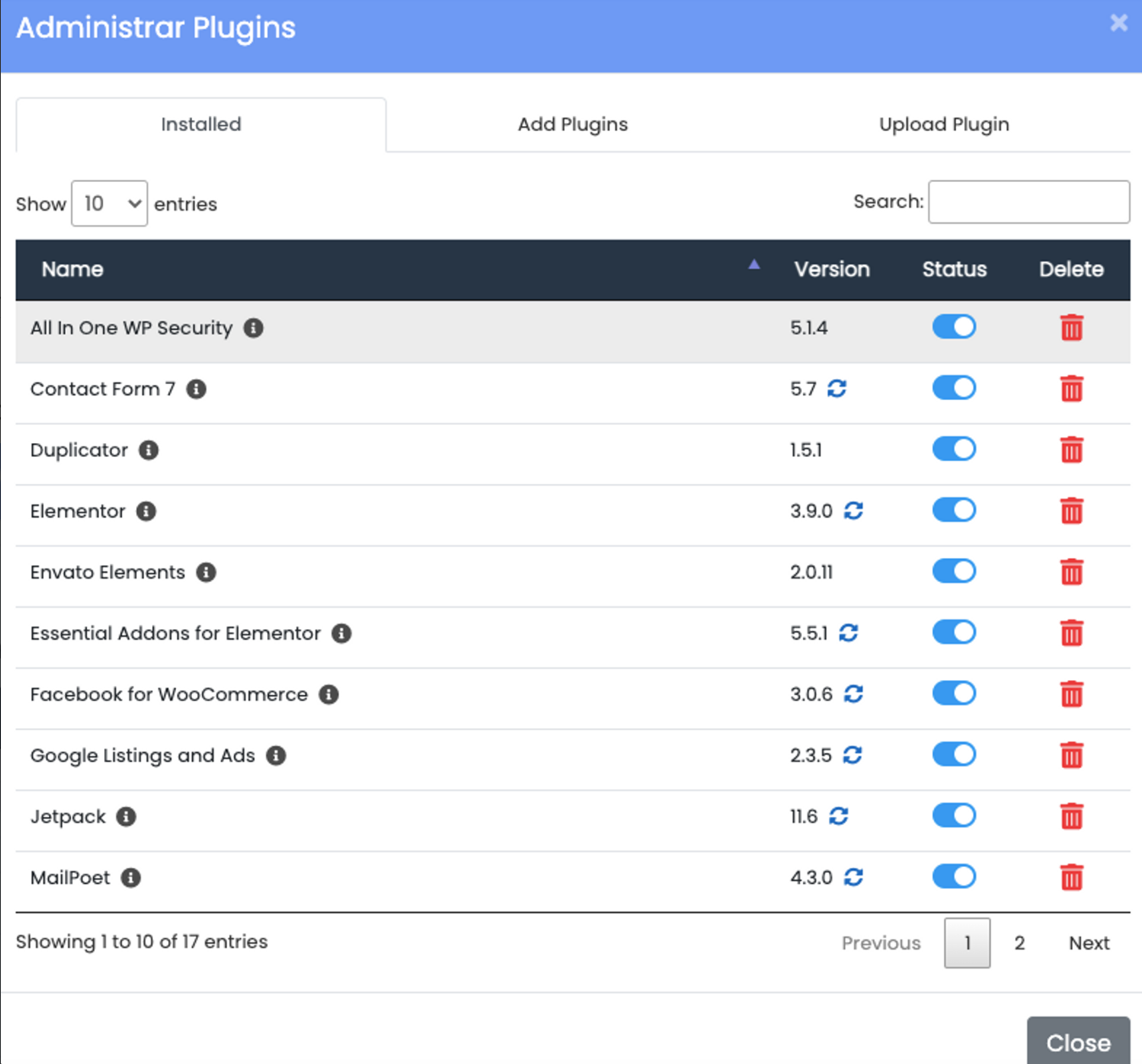The width and height of the screenshot is (1142, 1064).
Task: Open info icon next to Contact Form 7
Action: 196,389
